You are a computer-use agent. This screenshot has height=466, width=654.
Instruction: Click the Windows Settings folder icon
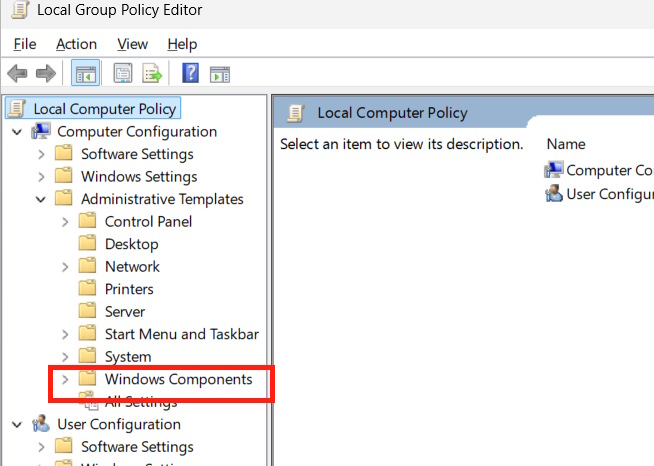[64, 176]
